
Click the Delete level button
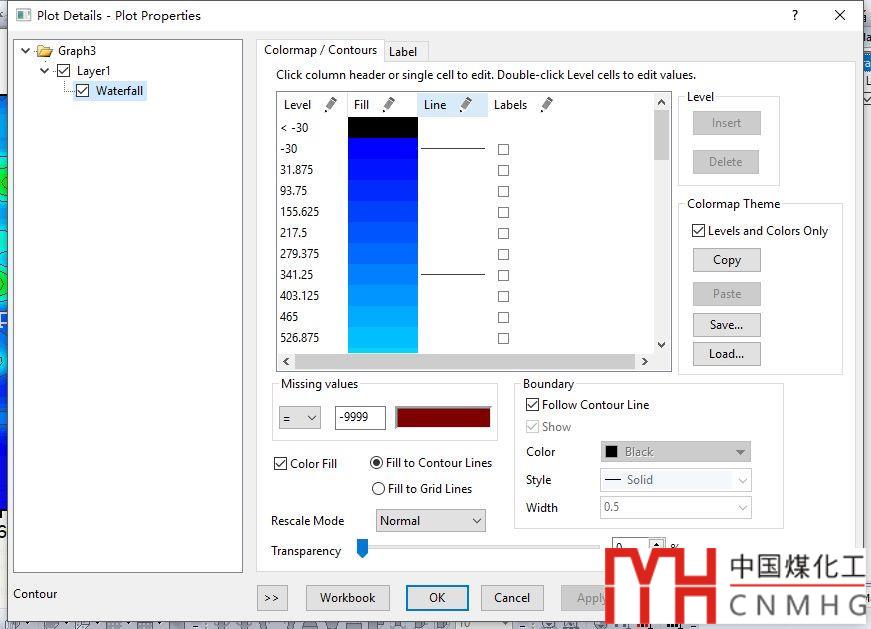(x=725, y=162)
